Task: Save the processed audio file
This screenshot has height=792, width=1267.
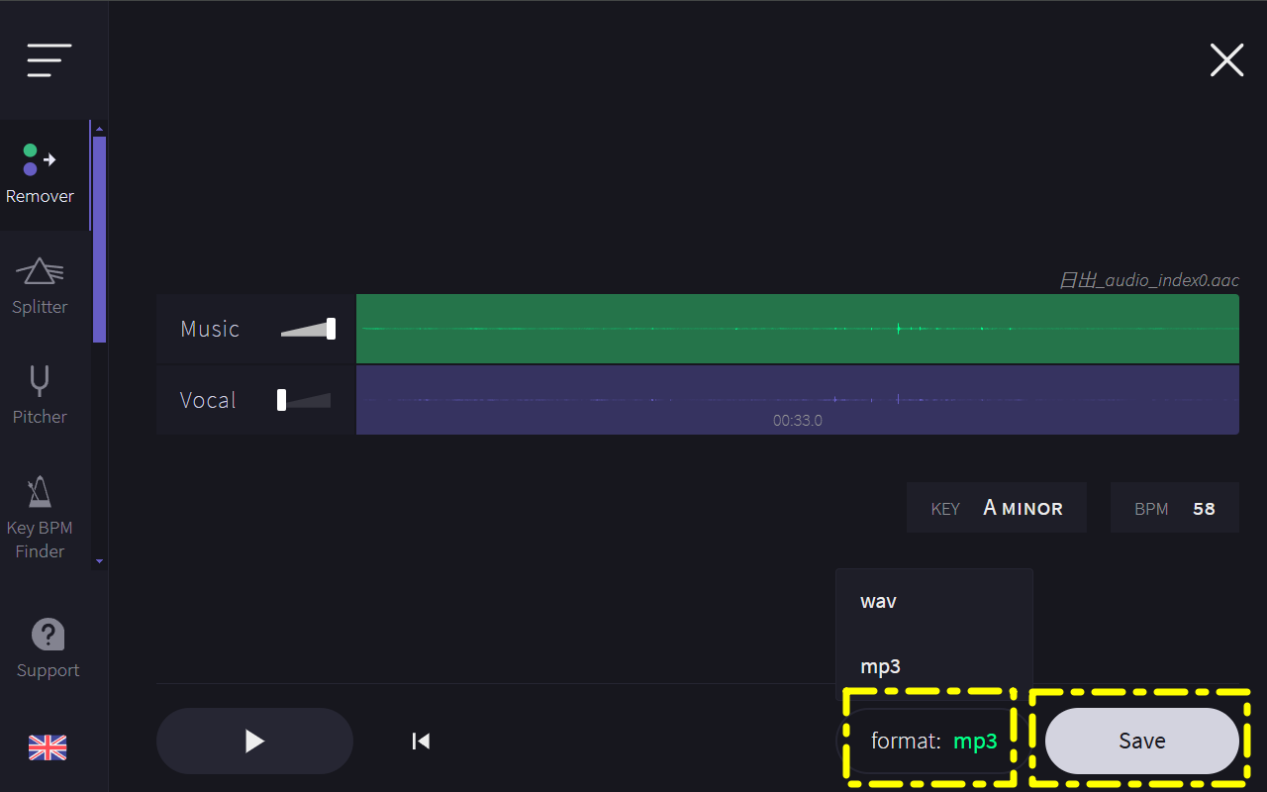Action: [x=1142, y=741]
